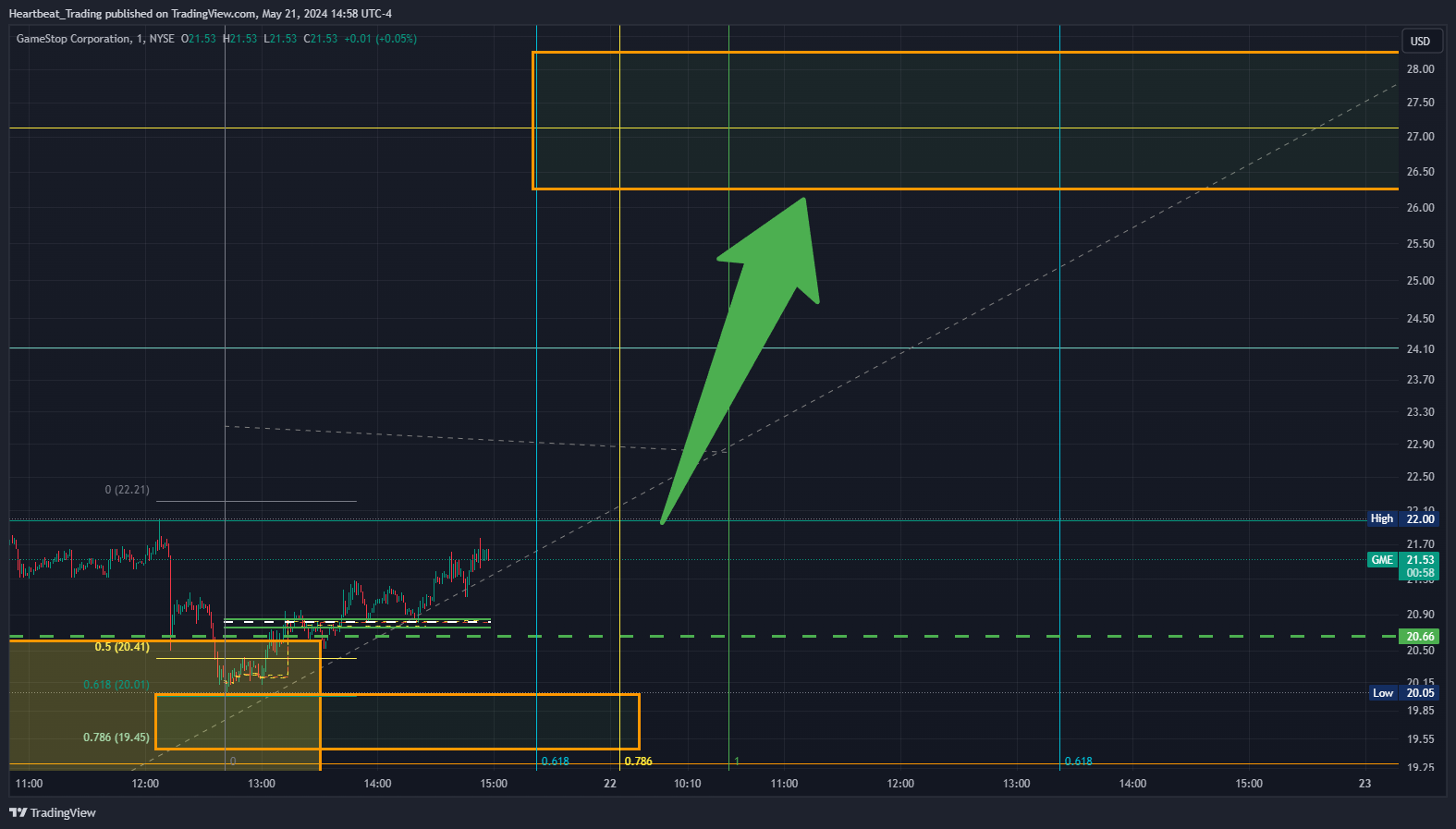Viewport: 1456px width, 829px height.
Task: Click the 22 date label on time axis
Action: 610,784
